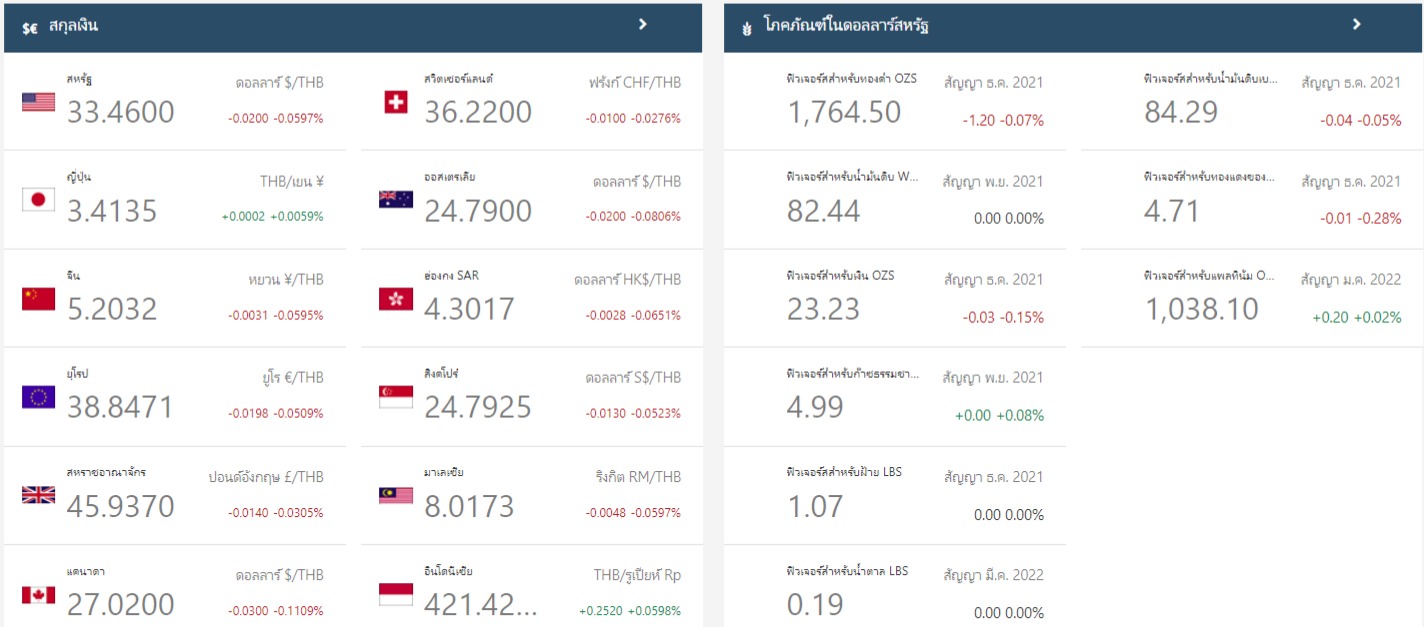Click the wheat commodities header icon
The width and height of the screenshot is (1424, 627).
click(x=746, y=28)
